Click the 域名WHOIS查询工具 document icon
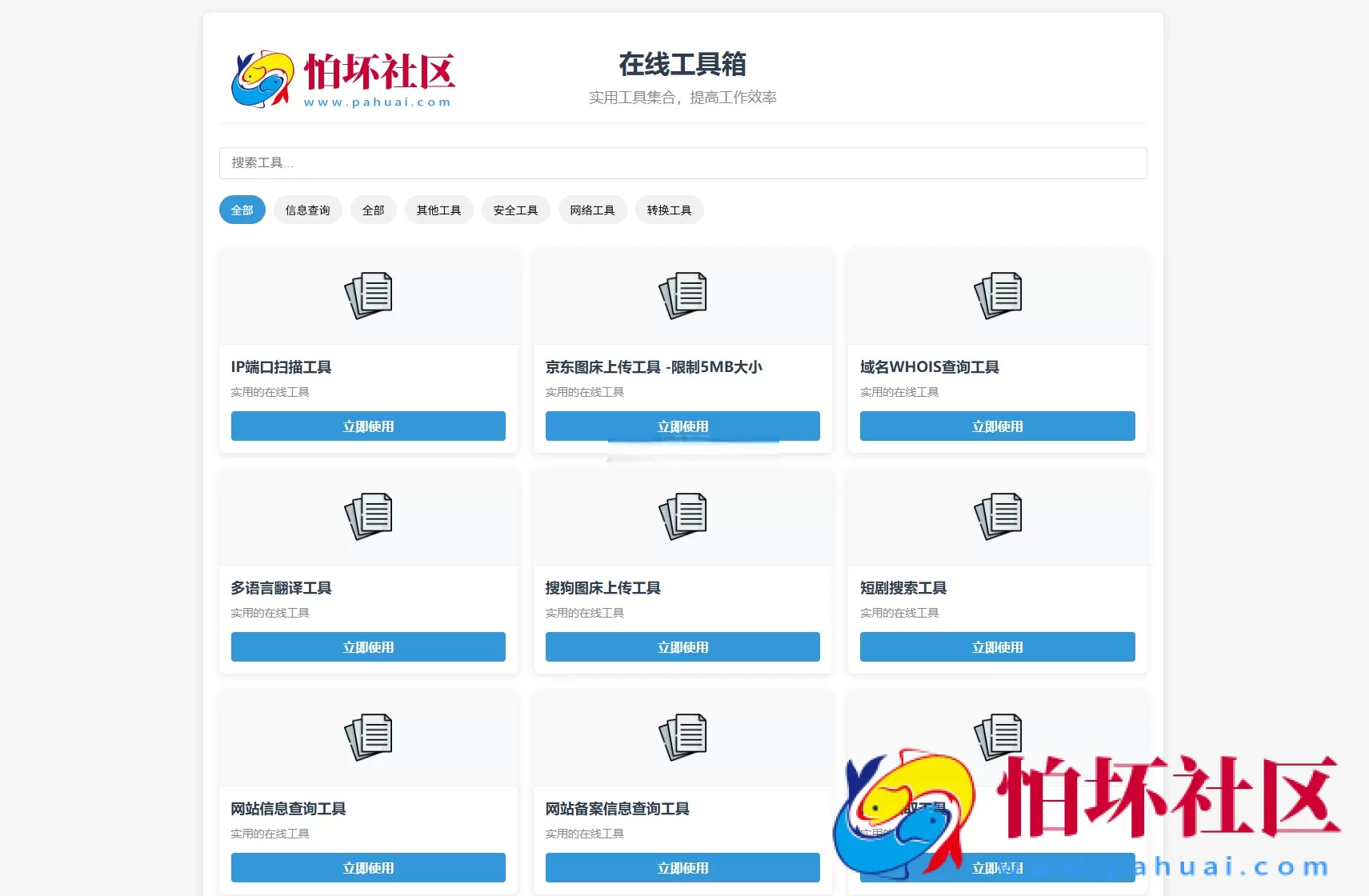 tap(997, 295)
